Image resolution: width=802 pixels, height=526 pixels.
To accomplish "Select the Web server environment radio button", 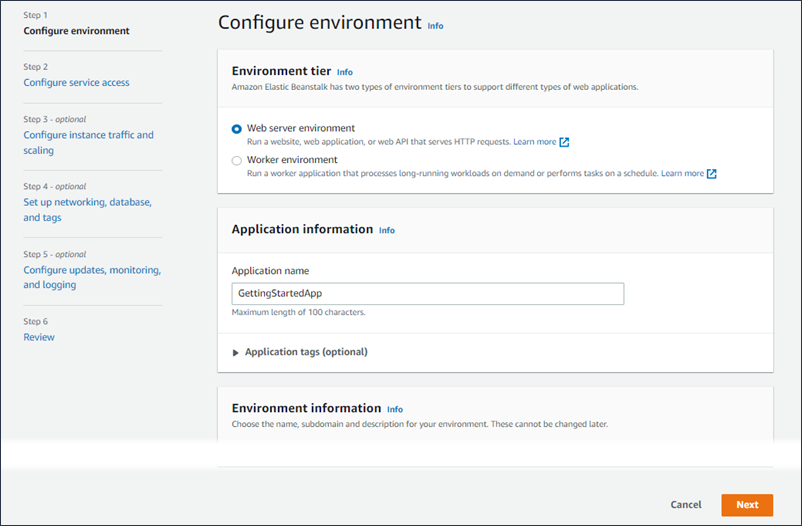I will [x=237, y=129].
